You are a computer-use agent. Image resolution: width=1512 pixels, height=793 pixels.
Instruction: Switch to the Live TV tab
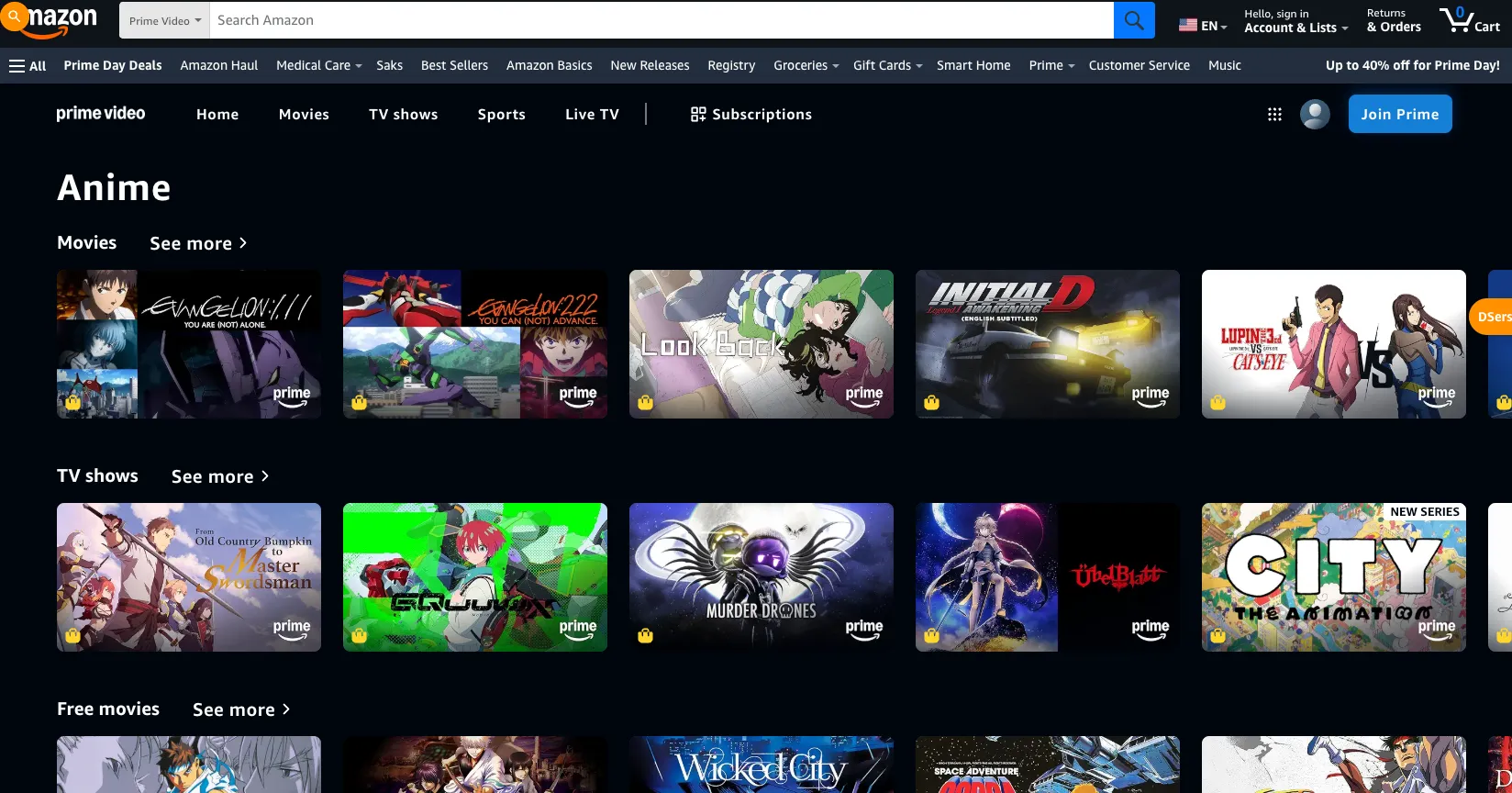592,114
